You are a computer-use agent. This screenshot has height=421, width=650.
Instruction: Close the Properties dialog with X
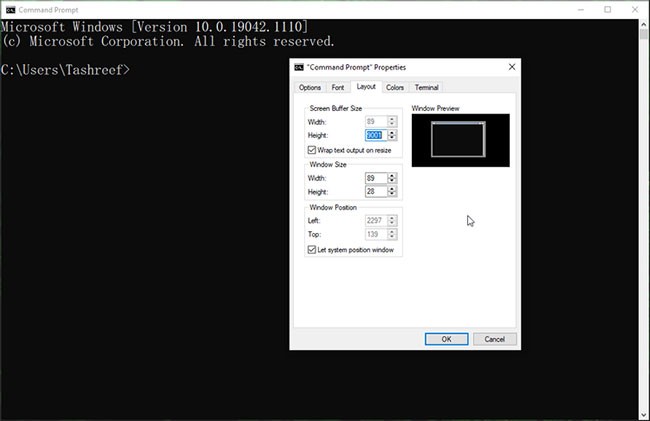[511, 67]
